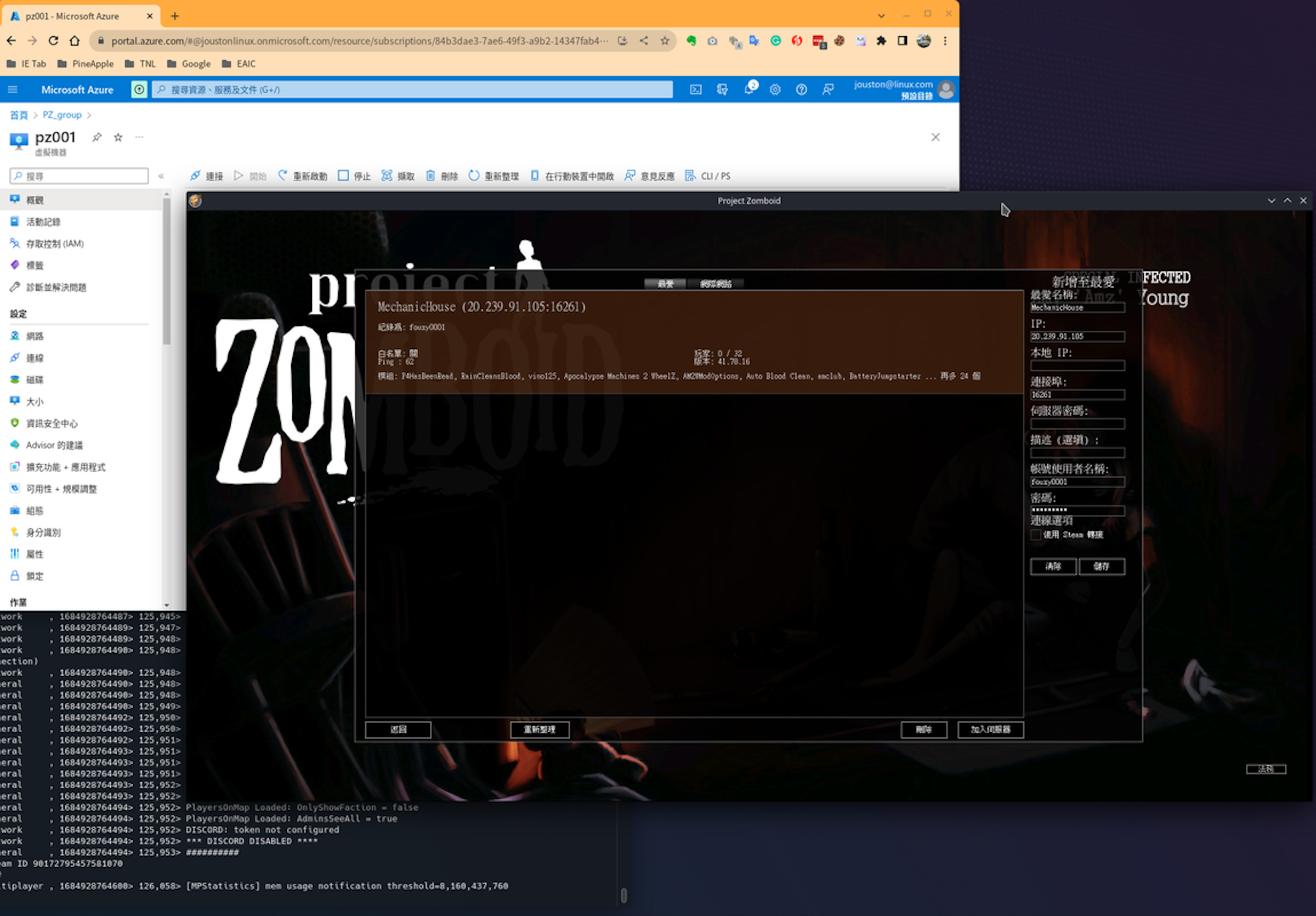Open 概觀 (Overview) sidebar item
This screenshot has height=916, width=1316.
click(x=80, y=200)
